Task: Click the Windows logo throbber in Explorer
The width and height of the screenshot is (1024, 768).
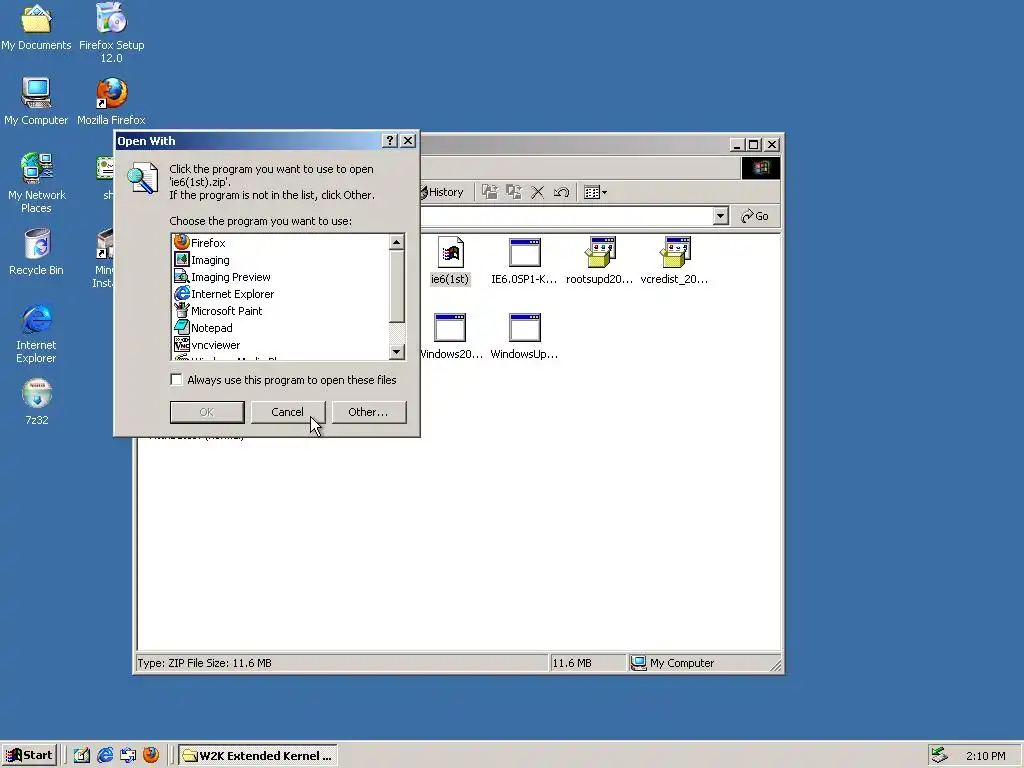Action: pyautogui.click(x=761, y=168)
